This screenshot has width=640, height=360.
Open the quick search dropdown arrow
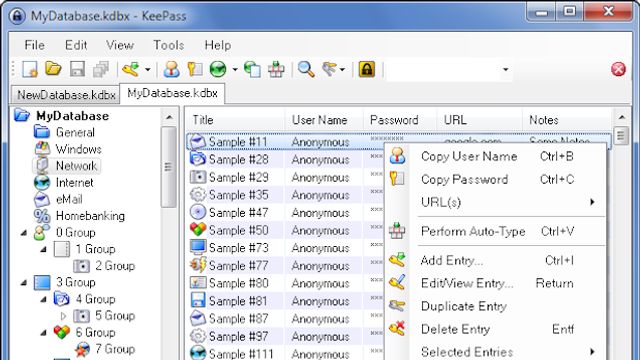click(x=506, y=70)
